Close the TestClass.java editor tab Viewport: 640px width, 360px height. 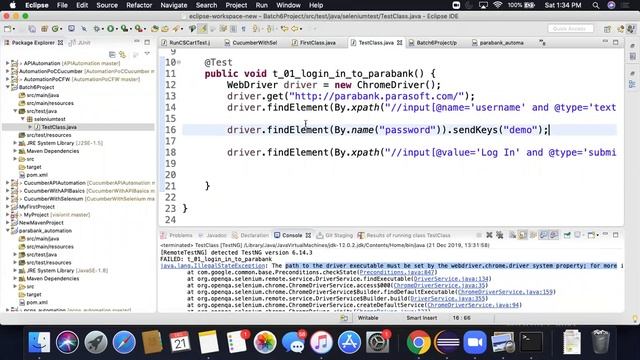[x=400, y=42]
